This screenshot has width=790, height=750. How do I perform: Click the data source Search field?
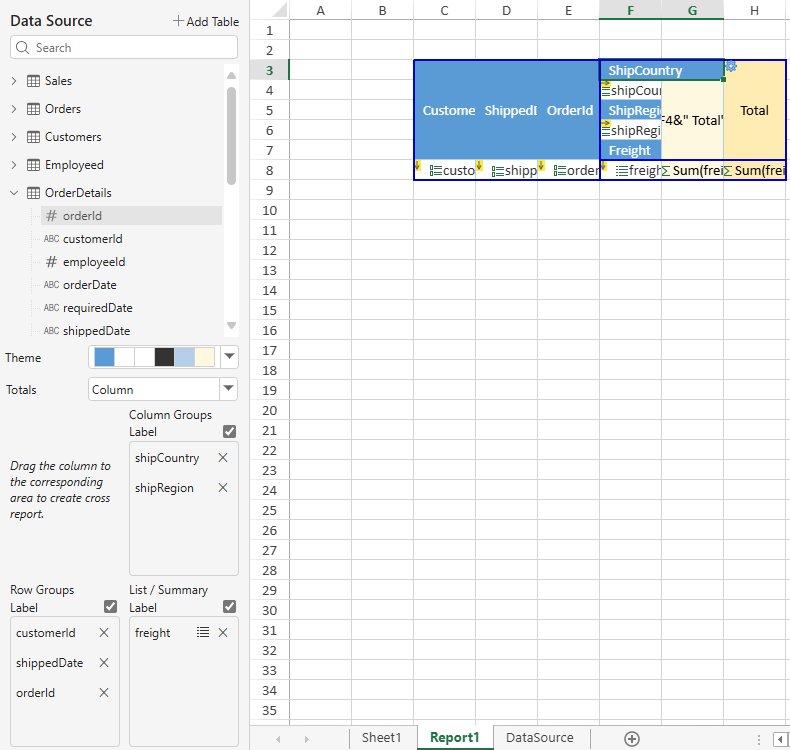[124, 47]
